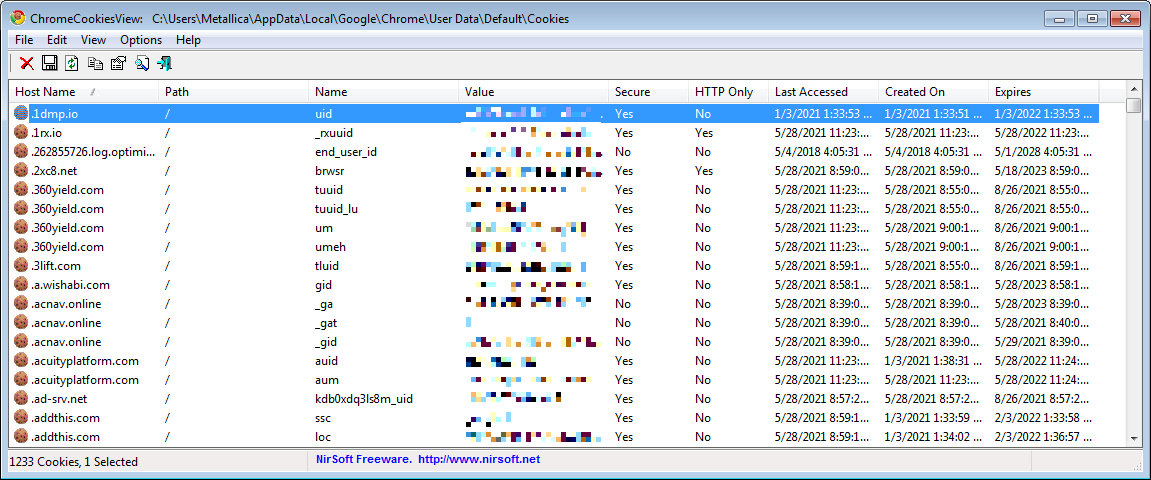Viewport: 1151px width, 480px height.
Task: Open the Edit menu
Action: tap(57, 40)
